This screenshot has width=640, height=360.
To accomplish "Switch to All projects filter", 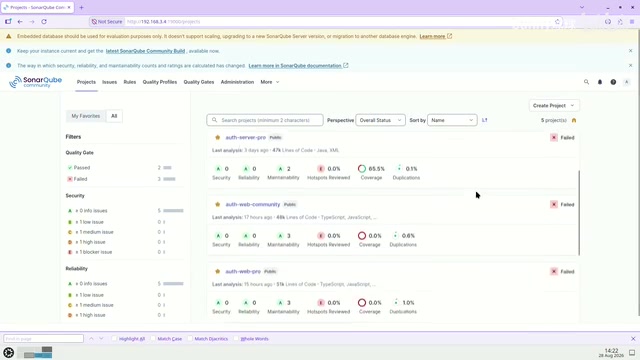I will coord(114,116).
